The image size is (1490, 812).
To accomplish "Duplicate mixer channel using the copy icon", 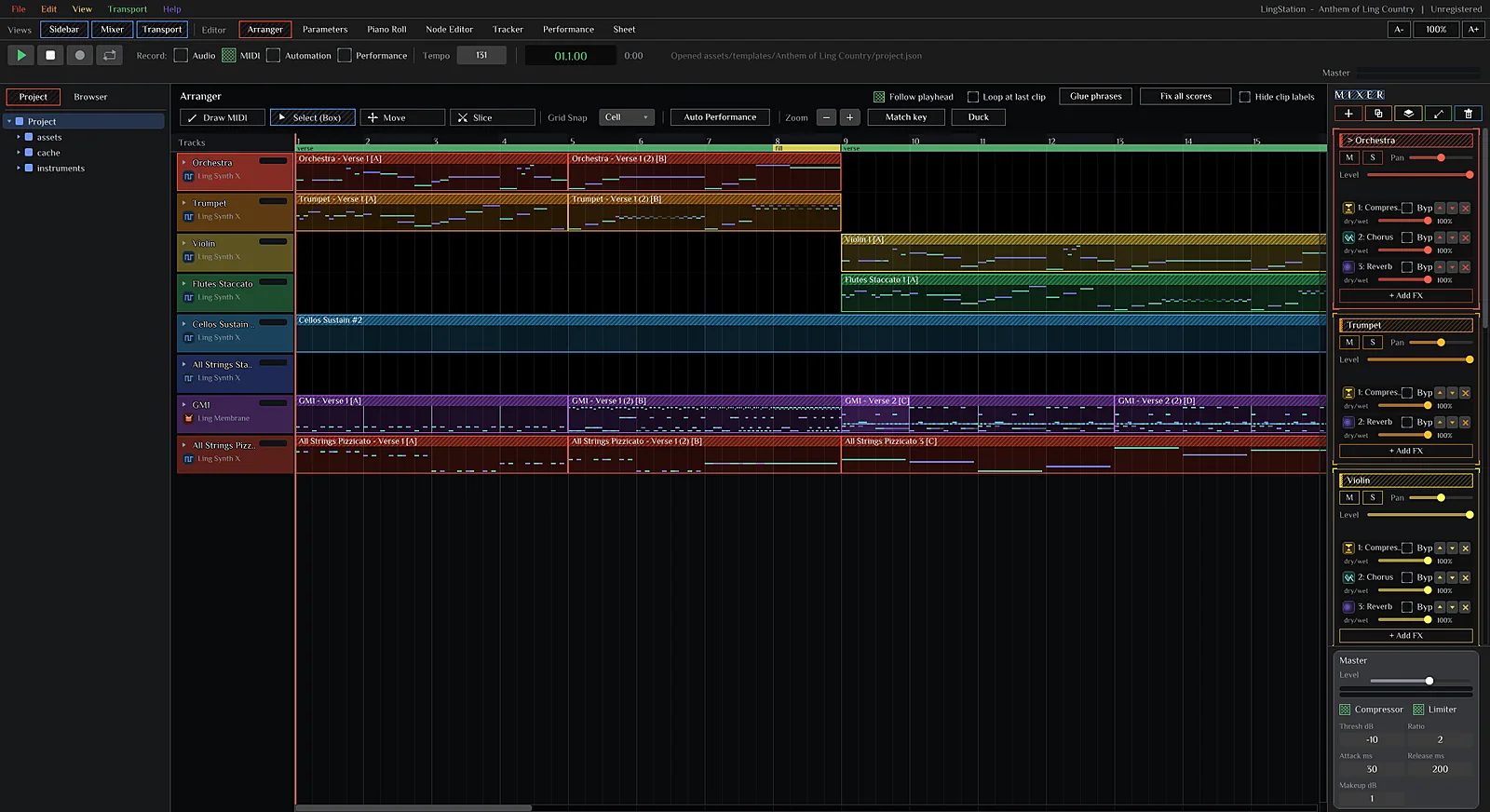I will click(x=1378, y=114).
